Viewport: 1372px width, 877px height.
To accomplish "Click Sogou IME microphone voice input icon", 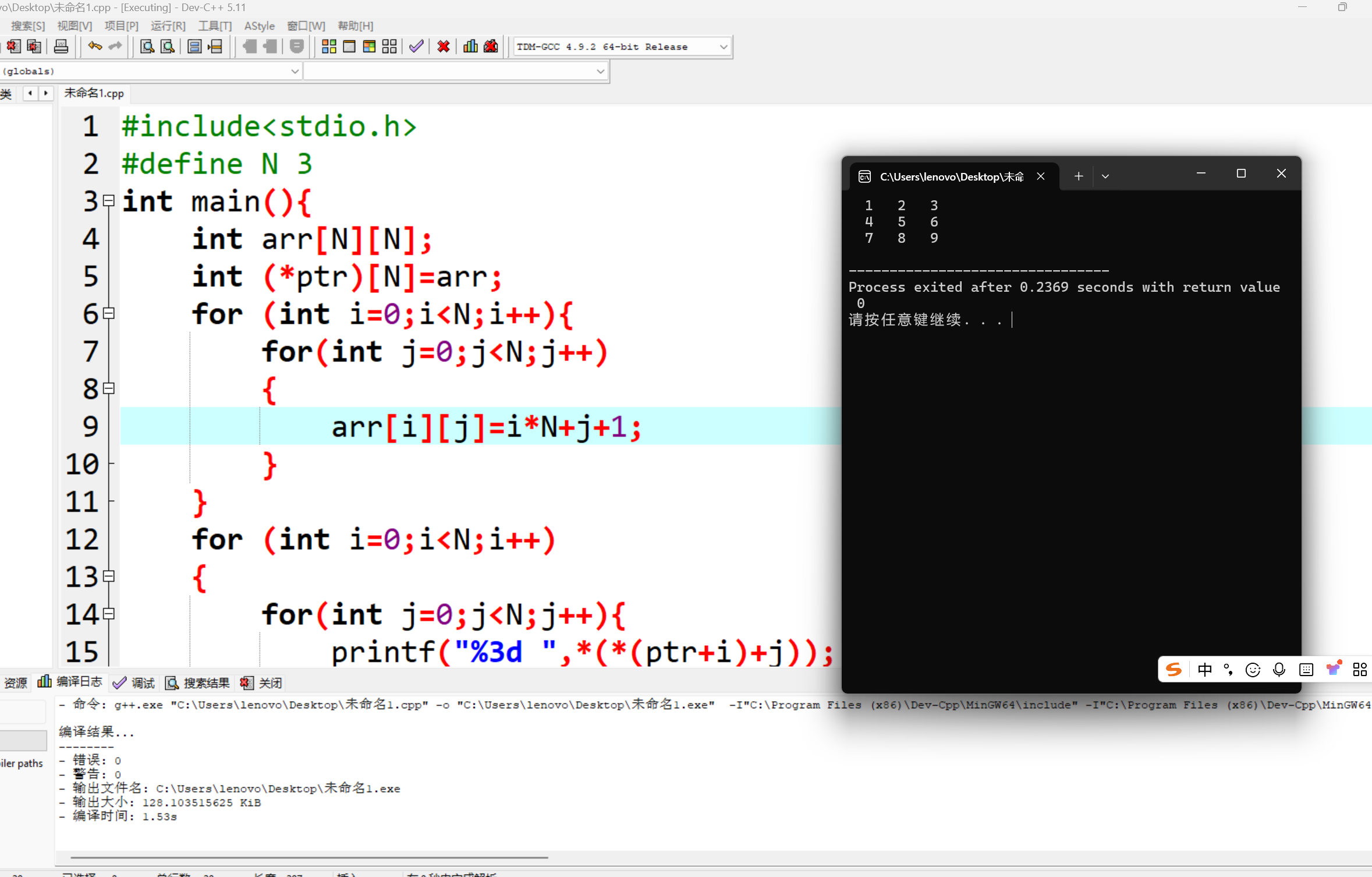I will (x=1279, y=670).
